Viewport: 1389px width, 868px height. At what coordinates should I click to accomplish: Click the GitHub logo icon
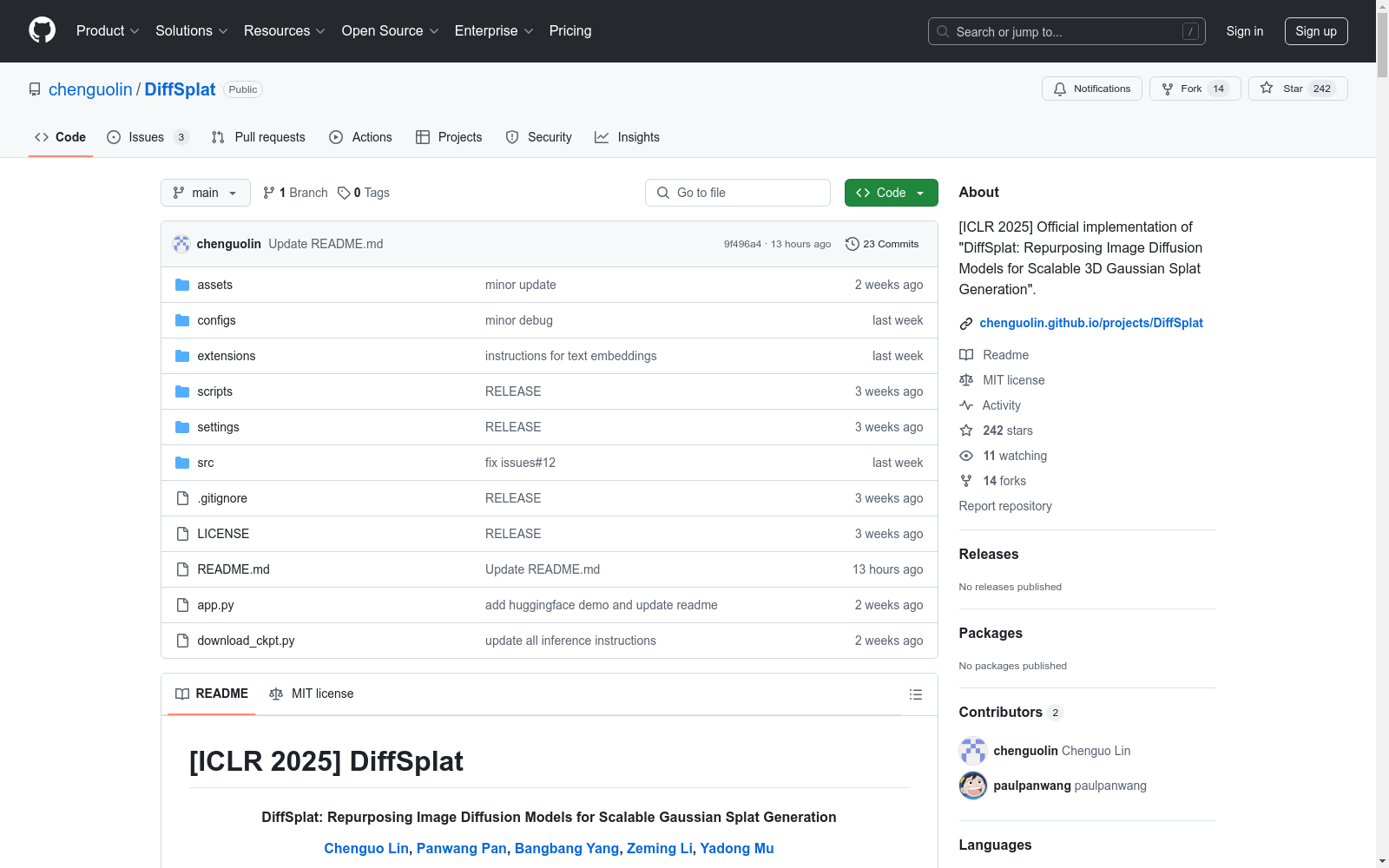tap(42, 30)
